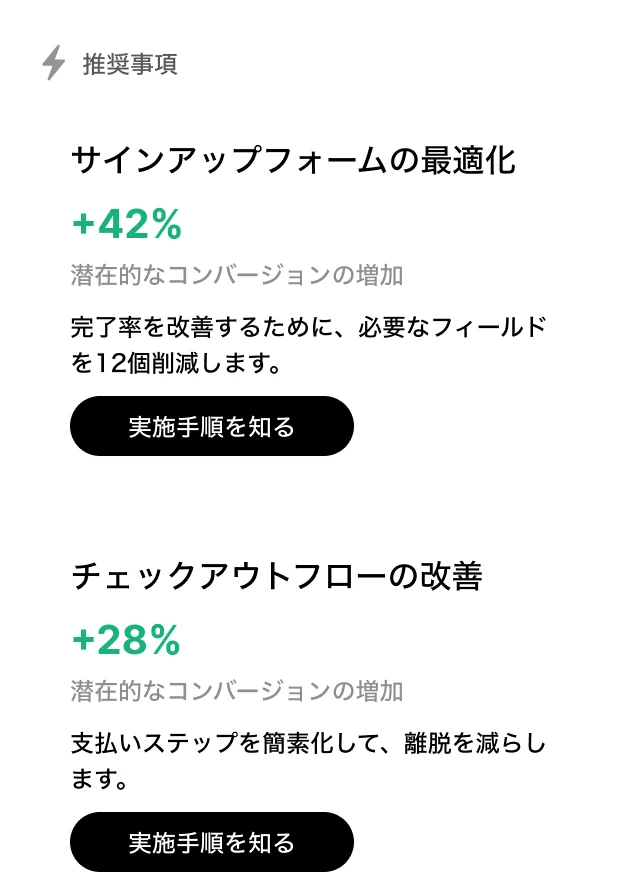Viewport: 640px width, 882px height.
Task: Click the 潜在的なコンバージョンの増加 label under +42%
Action: point(237,275)
